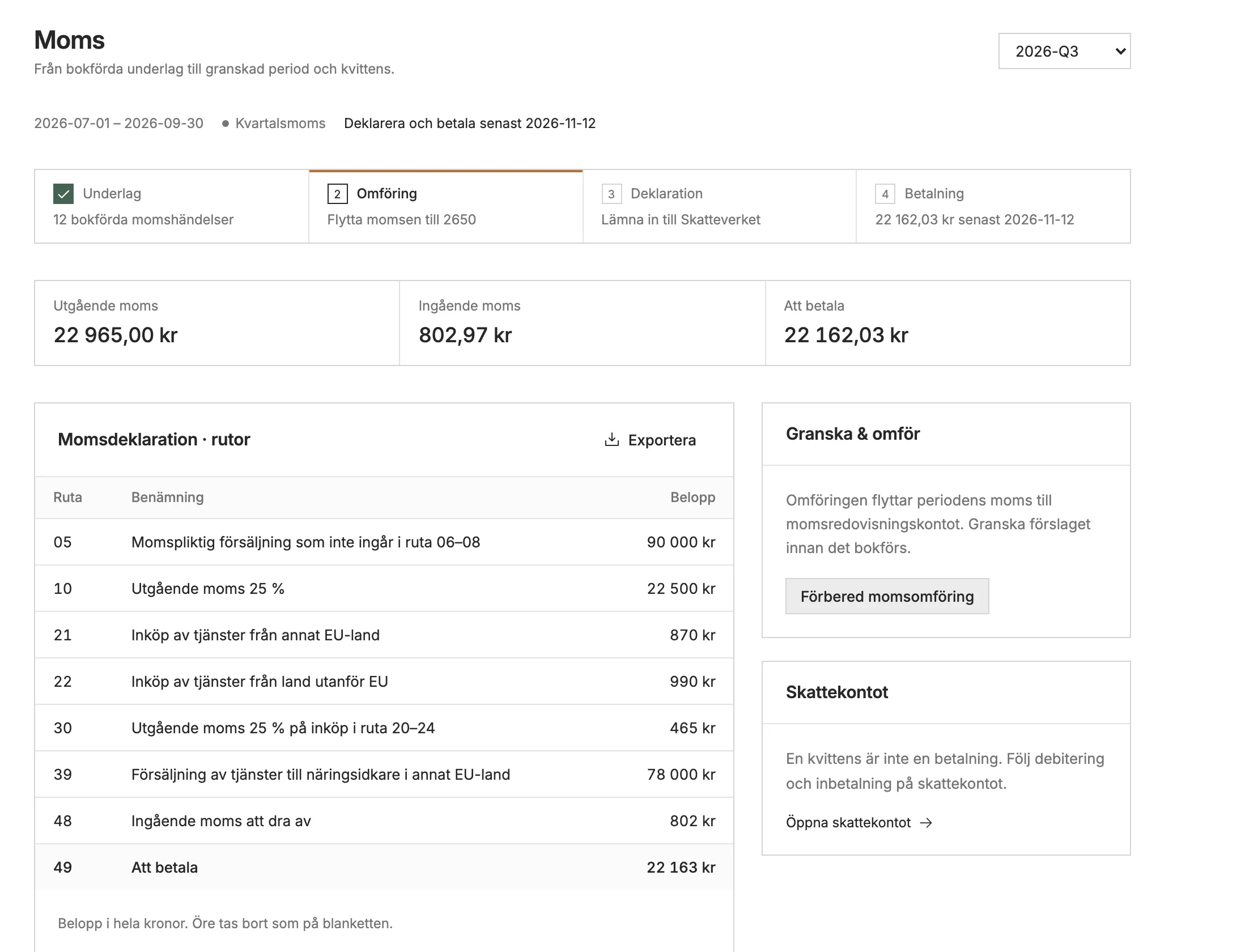Select row 49 Att betala

[x=384, y=867]
